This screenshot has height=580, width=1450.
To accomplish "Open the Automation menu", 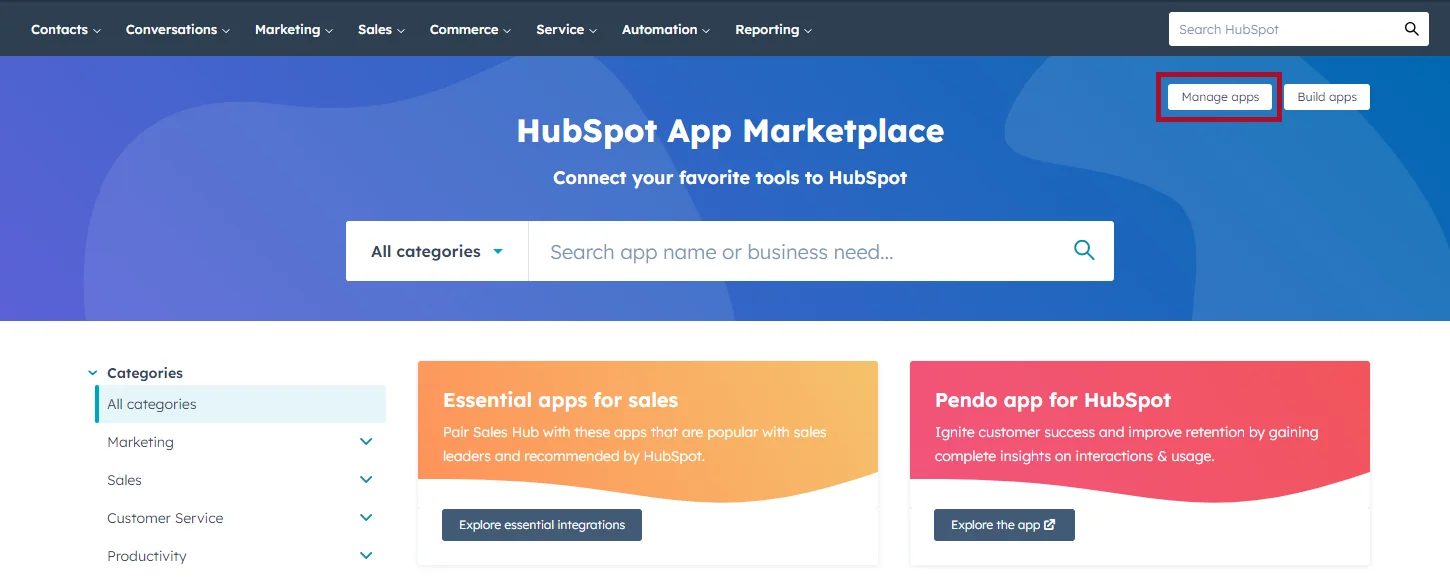I will point(666,30).
